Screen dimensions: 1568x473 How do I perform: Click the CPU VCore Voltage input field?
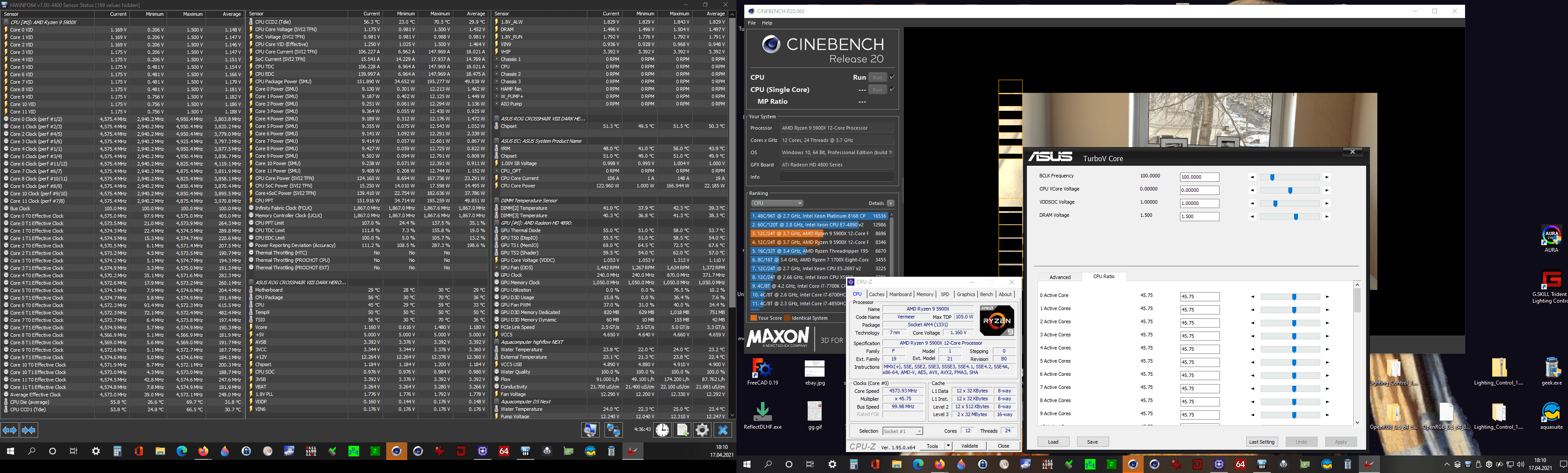pyautogui.click(x=1199, y=190)
